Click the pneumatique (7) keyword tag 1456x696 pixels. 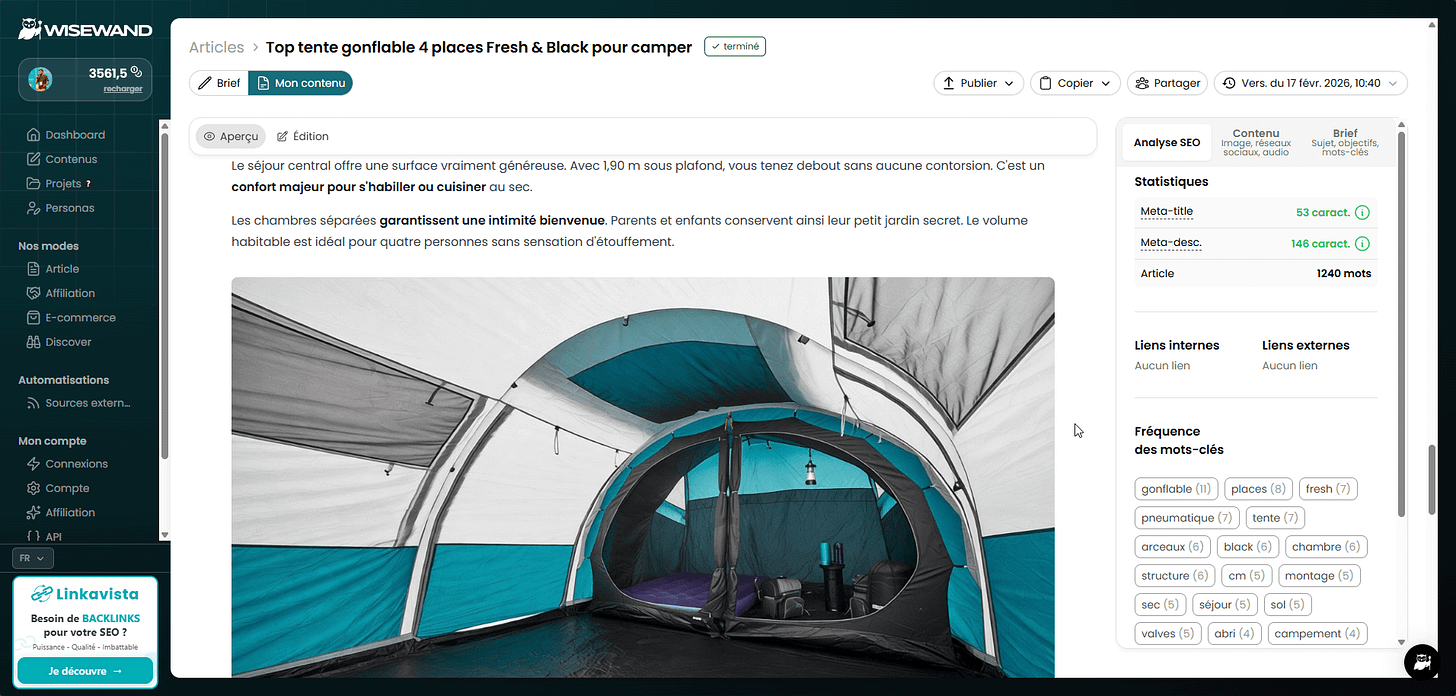pyautogui.click(x=1187, y=518)
